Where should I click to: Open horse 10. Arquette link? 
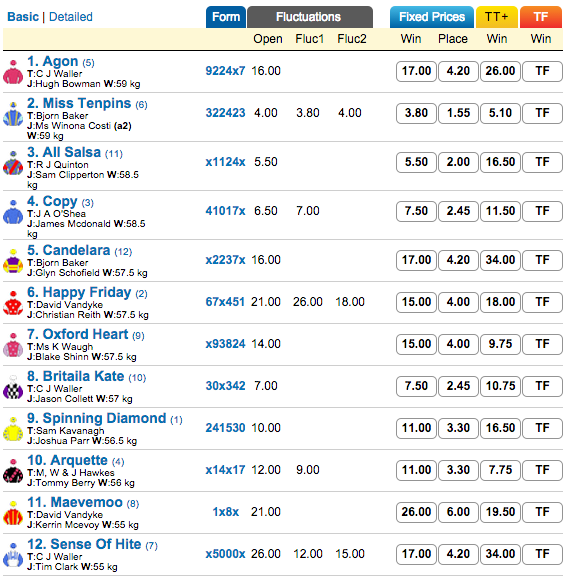(x=67, y=460)
